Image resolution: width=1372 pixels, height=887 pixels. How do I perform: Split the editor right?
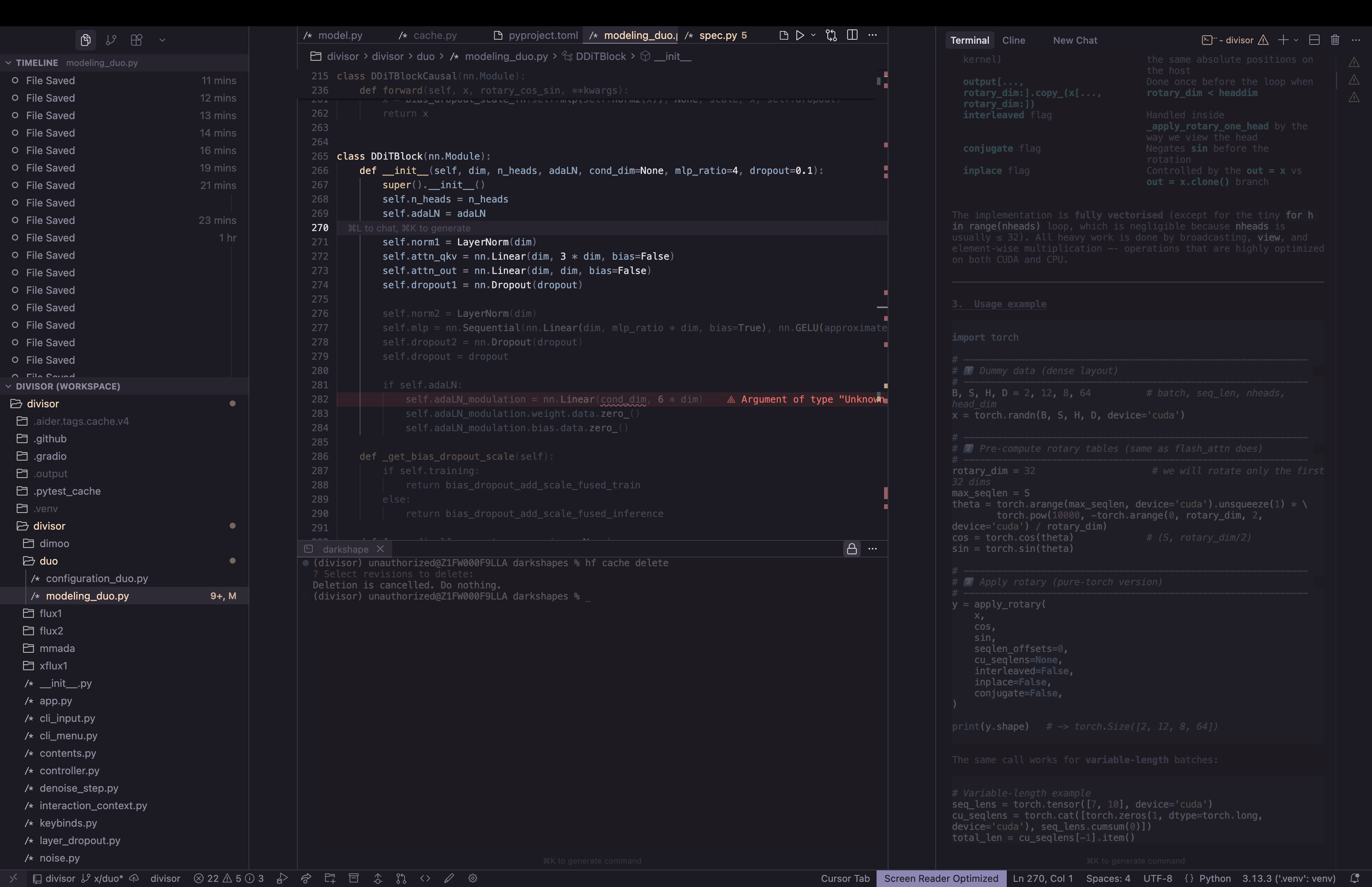tap(852, 35)
